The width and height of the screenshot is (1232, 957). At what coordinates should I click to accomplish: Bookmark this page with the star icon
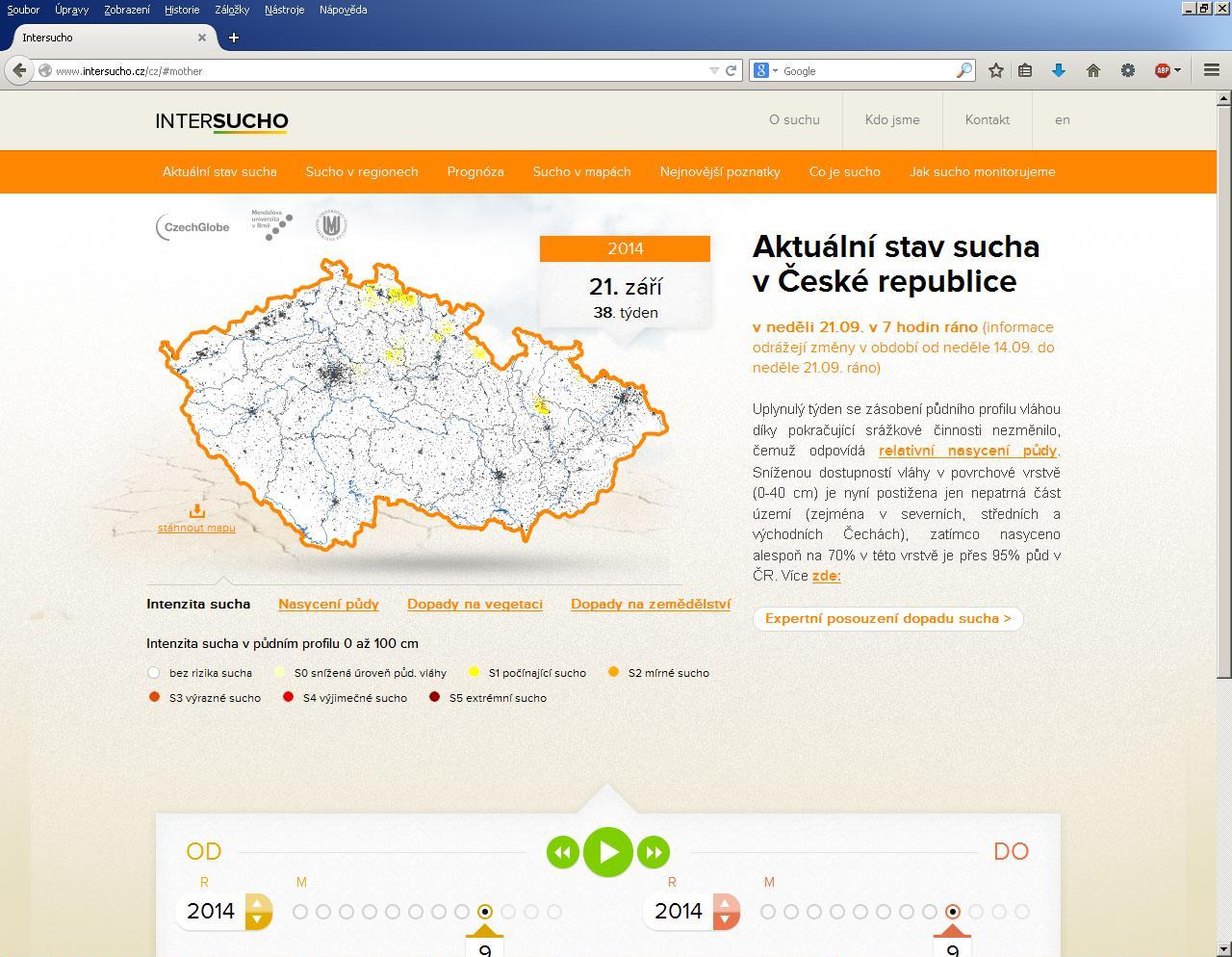(996, 70)
